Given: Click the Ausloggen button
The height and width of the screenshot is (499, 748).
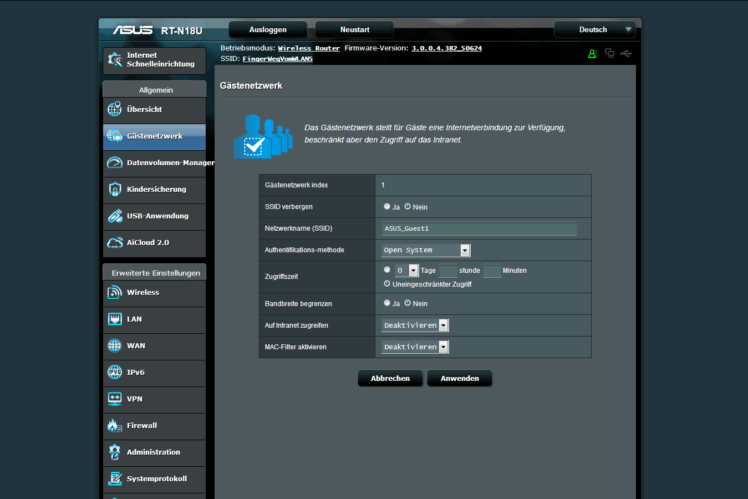Looking at the screenshot, I should tap(268, 30).
